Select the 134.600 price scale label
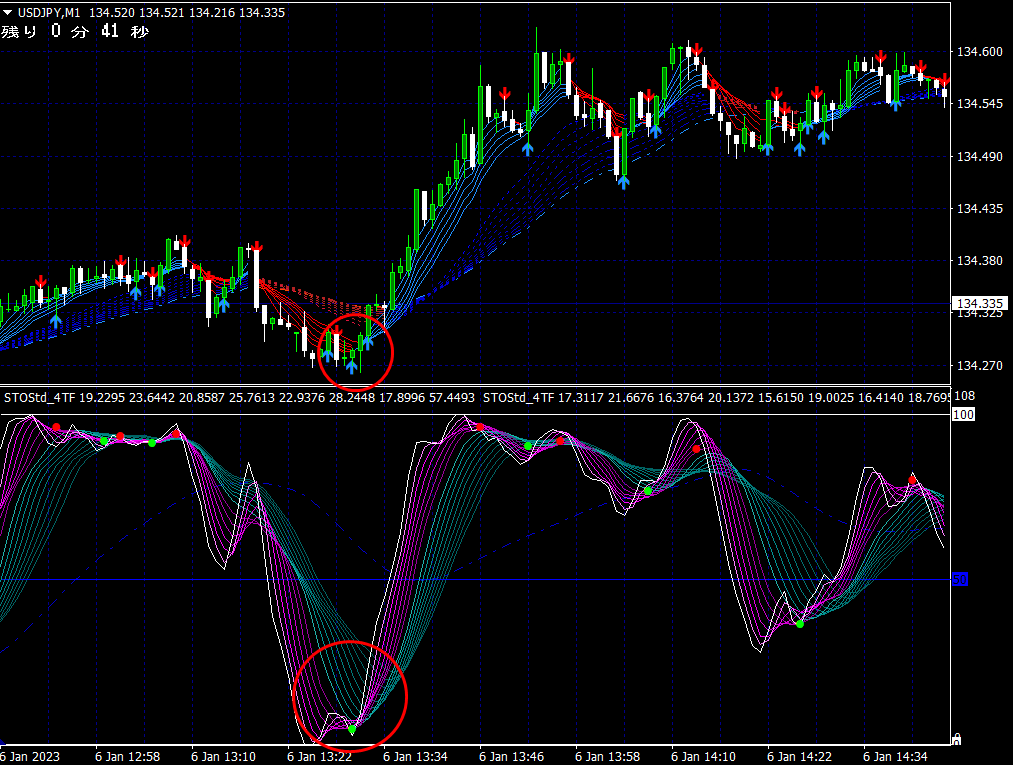 (979, 52)
